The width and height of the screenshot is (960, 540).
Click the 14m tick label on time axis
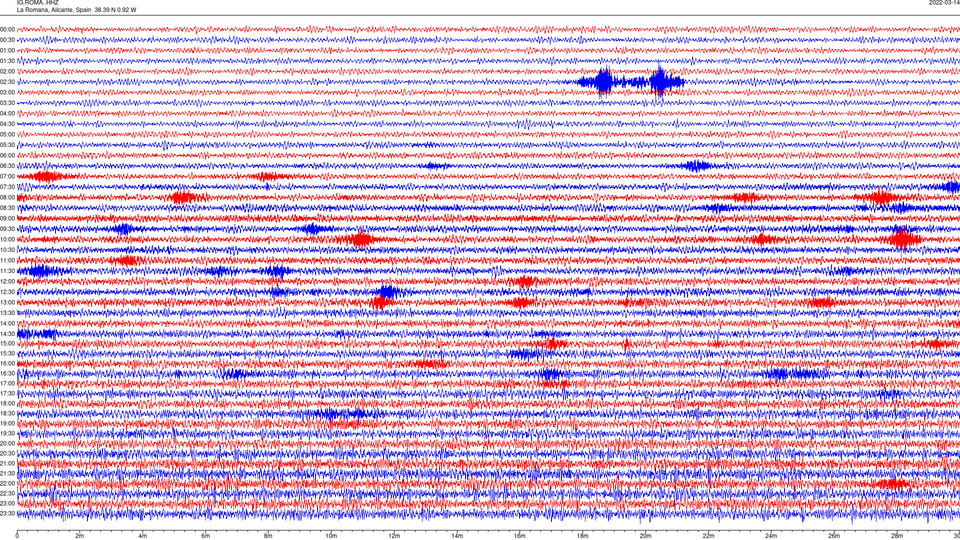click(457, 536)
